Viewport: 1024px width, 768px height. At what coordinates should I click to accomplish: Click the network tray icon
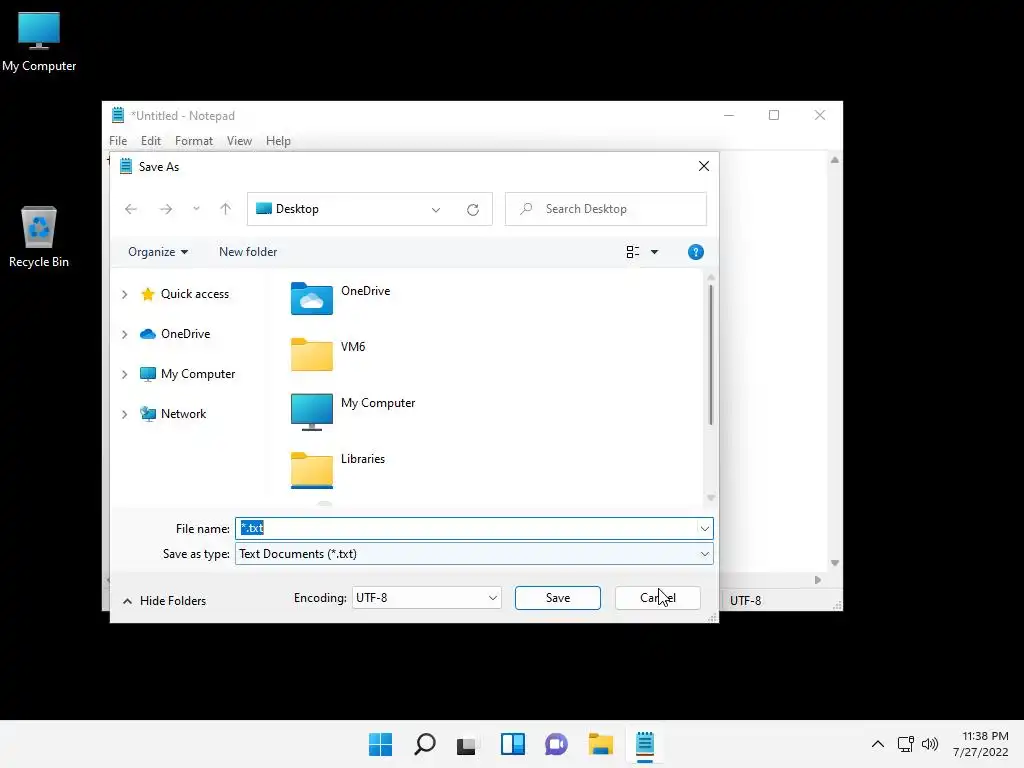pyautogui.click(x=906, y=744)
